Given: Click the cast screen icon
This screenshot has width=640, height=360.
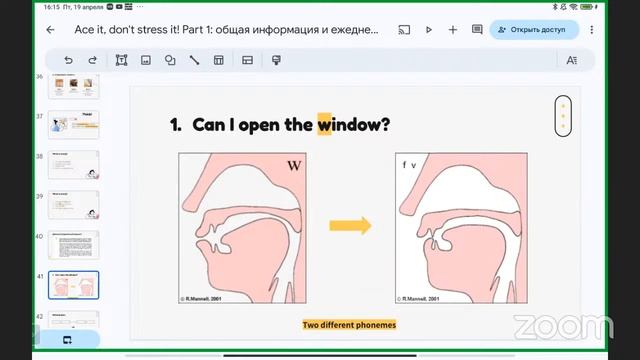Looking at the screenshot, I should 404,30.
